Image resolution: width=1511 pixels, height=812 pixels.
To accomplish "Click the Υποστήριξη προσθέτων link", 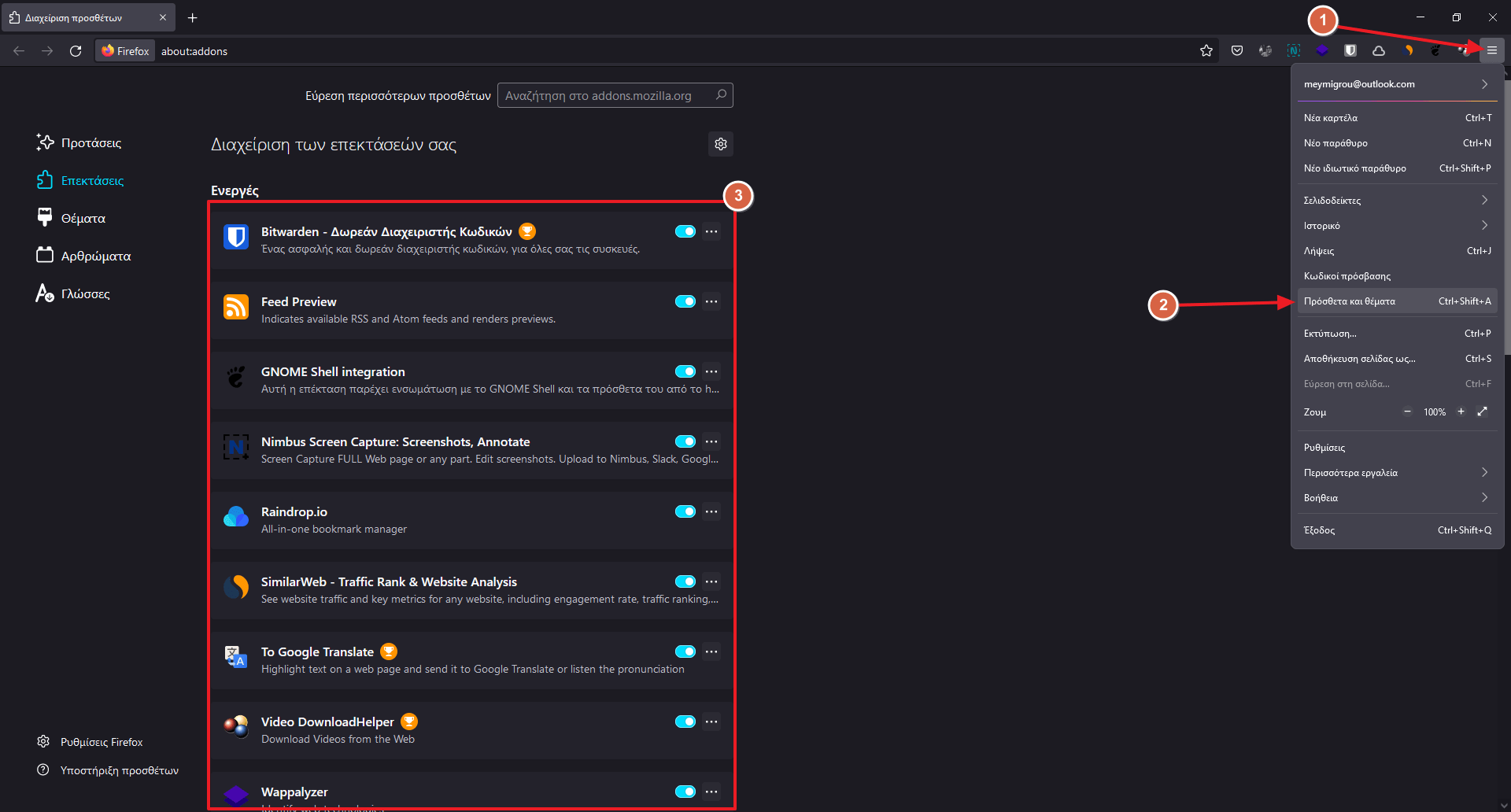I will [x=119, y=770].
